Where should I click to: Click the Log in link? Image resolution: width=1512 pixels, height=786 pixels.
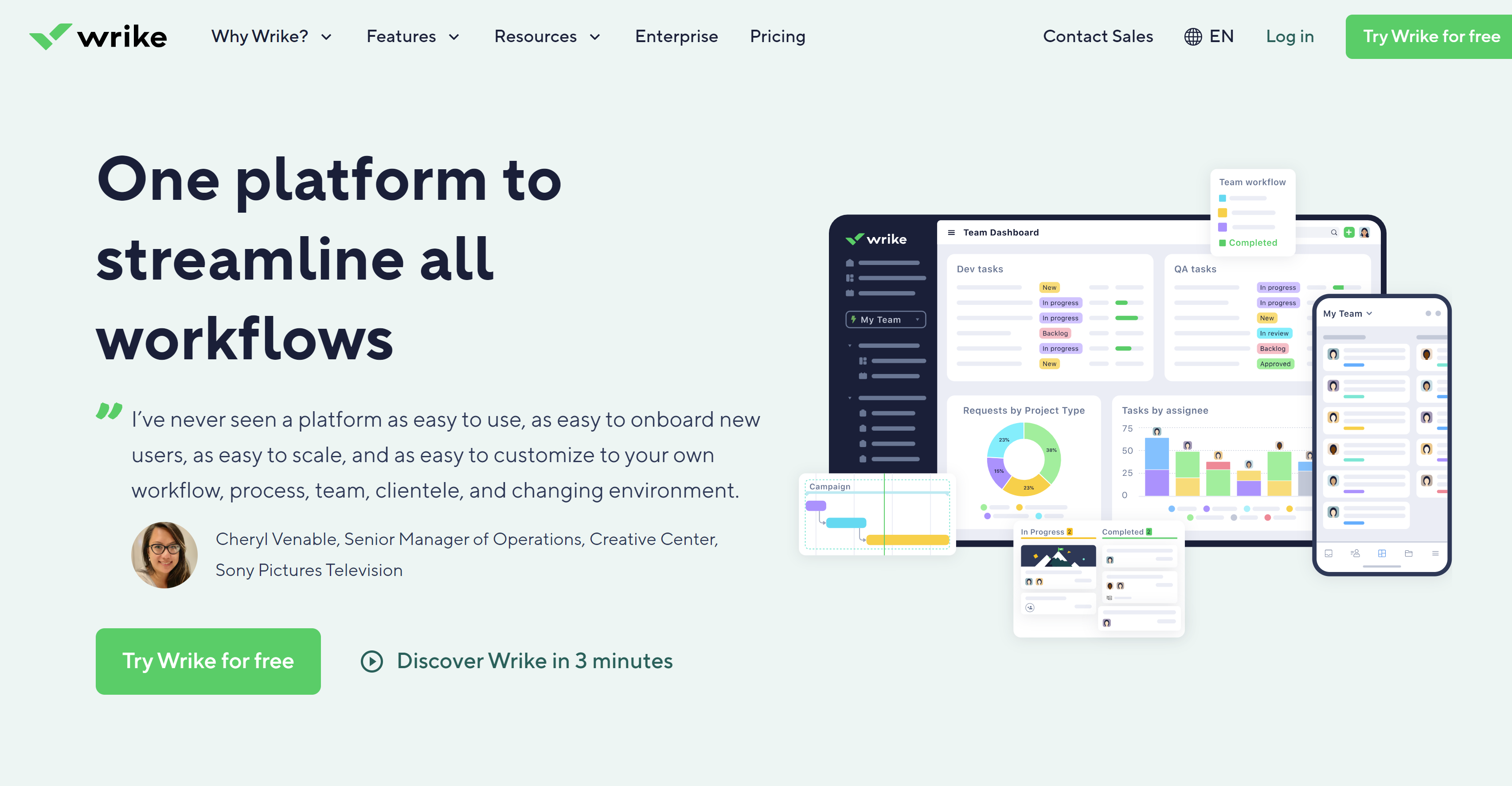click(x=1289, y=36)
